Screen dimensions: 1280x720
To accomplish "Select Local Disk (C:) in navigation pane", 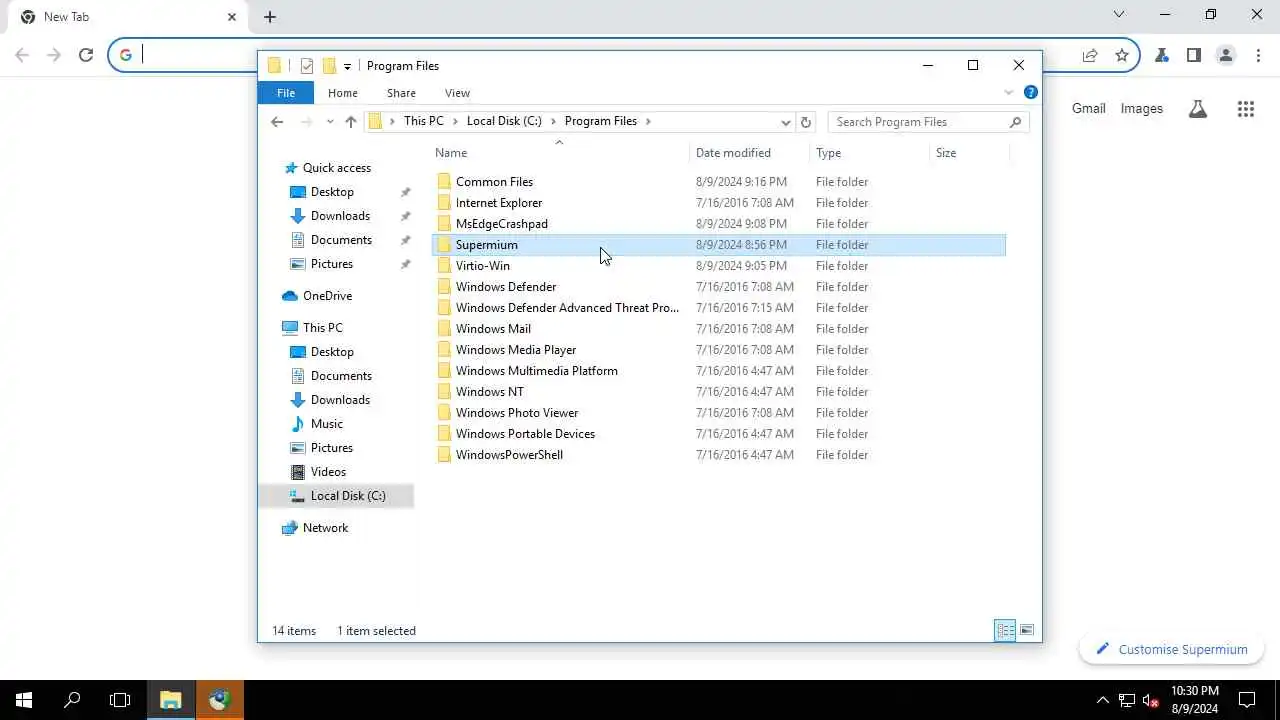I will pos(347,496).
